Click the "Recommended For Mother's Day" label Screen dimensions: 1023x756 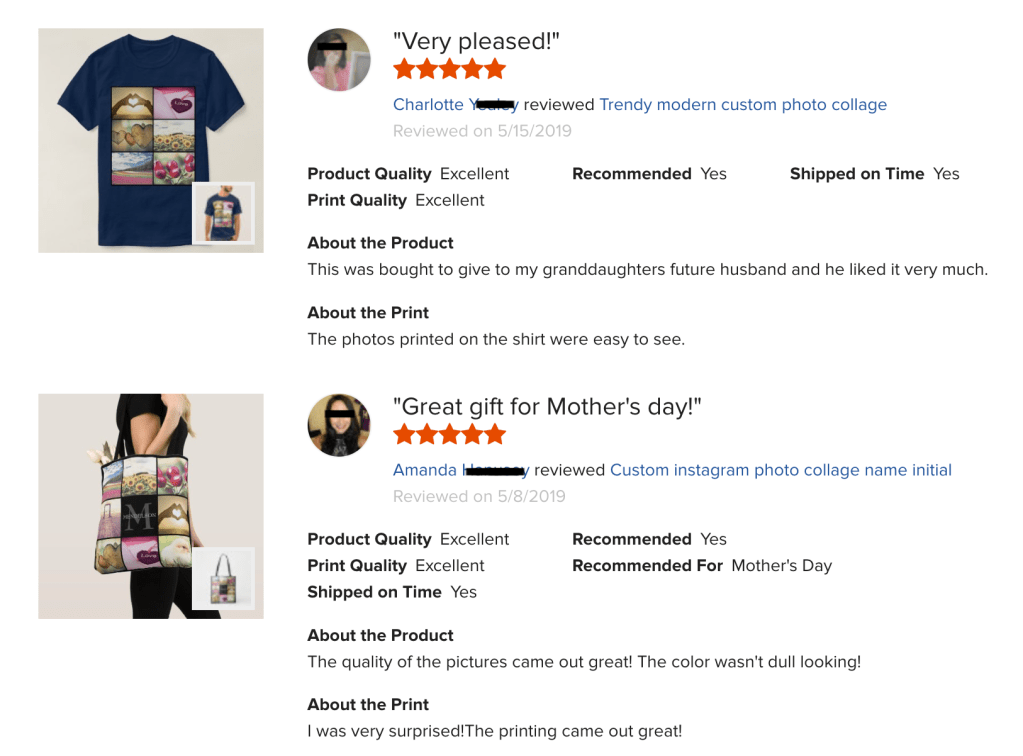click(x=701, y=565)
